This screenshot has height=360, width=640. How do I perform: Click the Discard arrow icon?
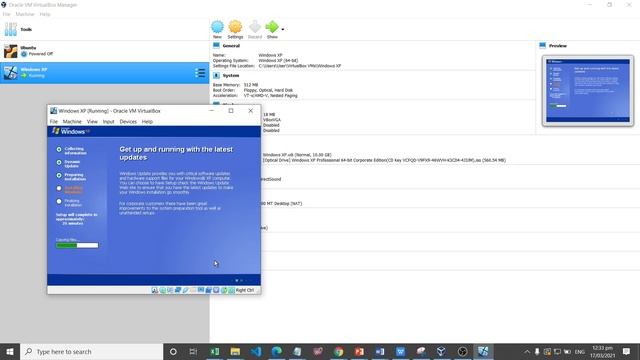(255, 27)
